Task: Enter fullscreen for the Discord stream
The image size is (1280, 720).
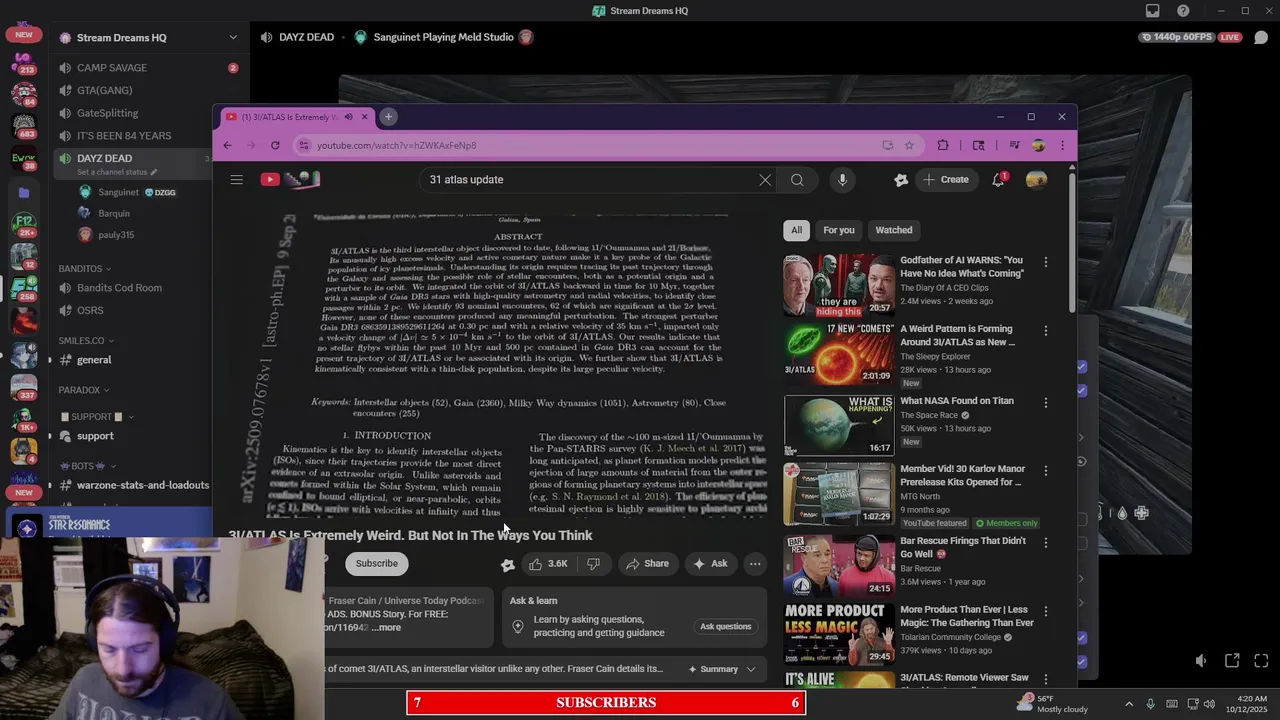Action: pyautogui.click(x=1261, y=660)
